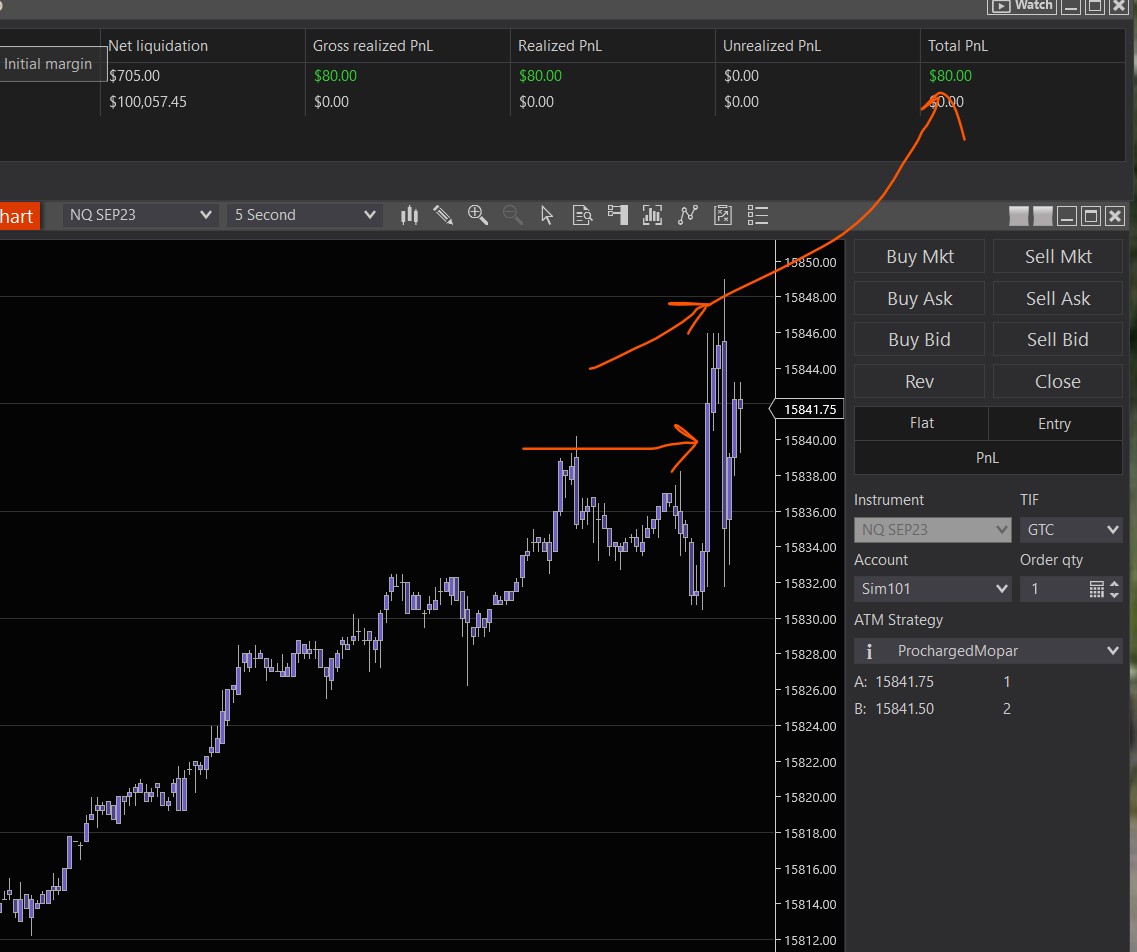Click the B: 15841.50 bid row
Screen dimensions: 1137x952
coord(933,708)
